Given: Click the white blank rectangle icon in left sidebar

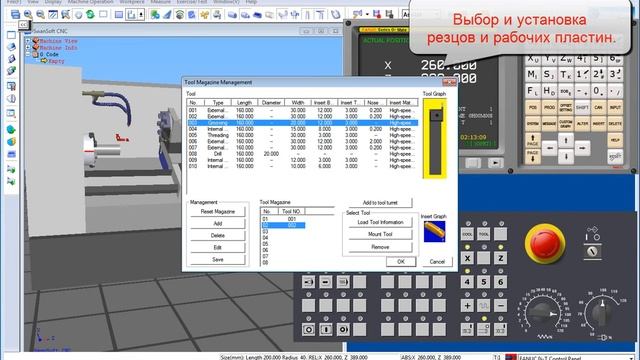Looking at the screenshot, I should tap(11, 35).
